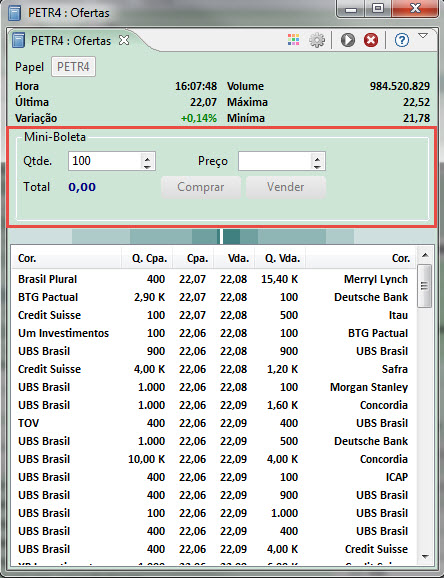Click the Volume value 984.520.829

[400, 86]
